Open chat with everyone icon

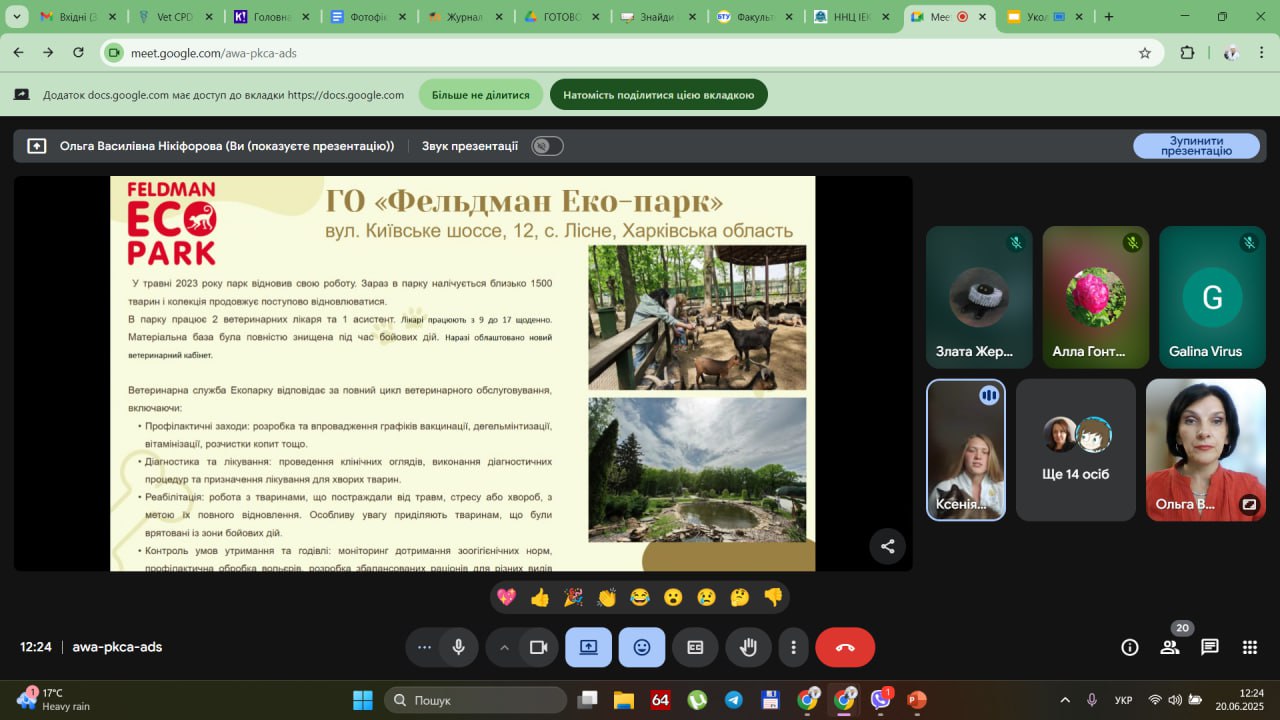point(1210,647)
